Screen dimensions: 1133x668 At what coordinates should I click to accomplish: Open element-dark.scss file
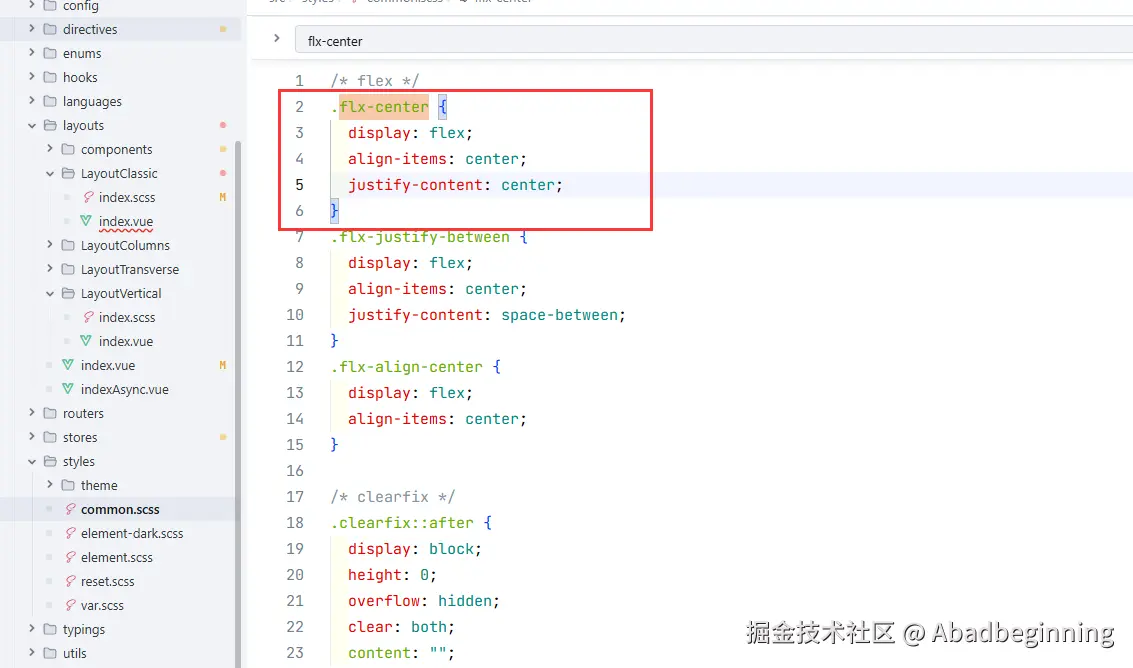(132, 533)
